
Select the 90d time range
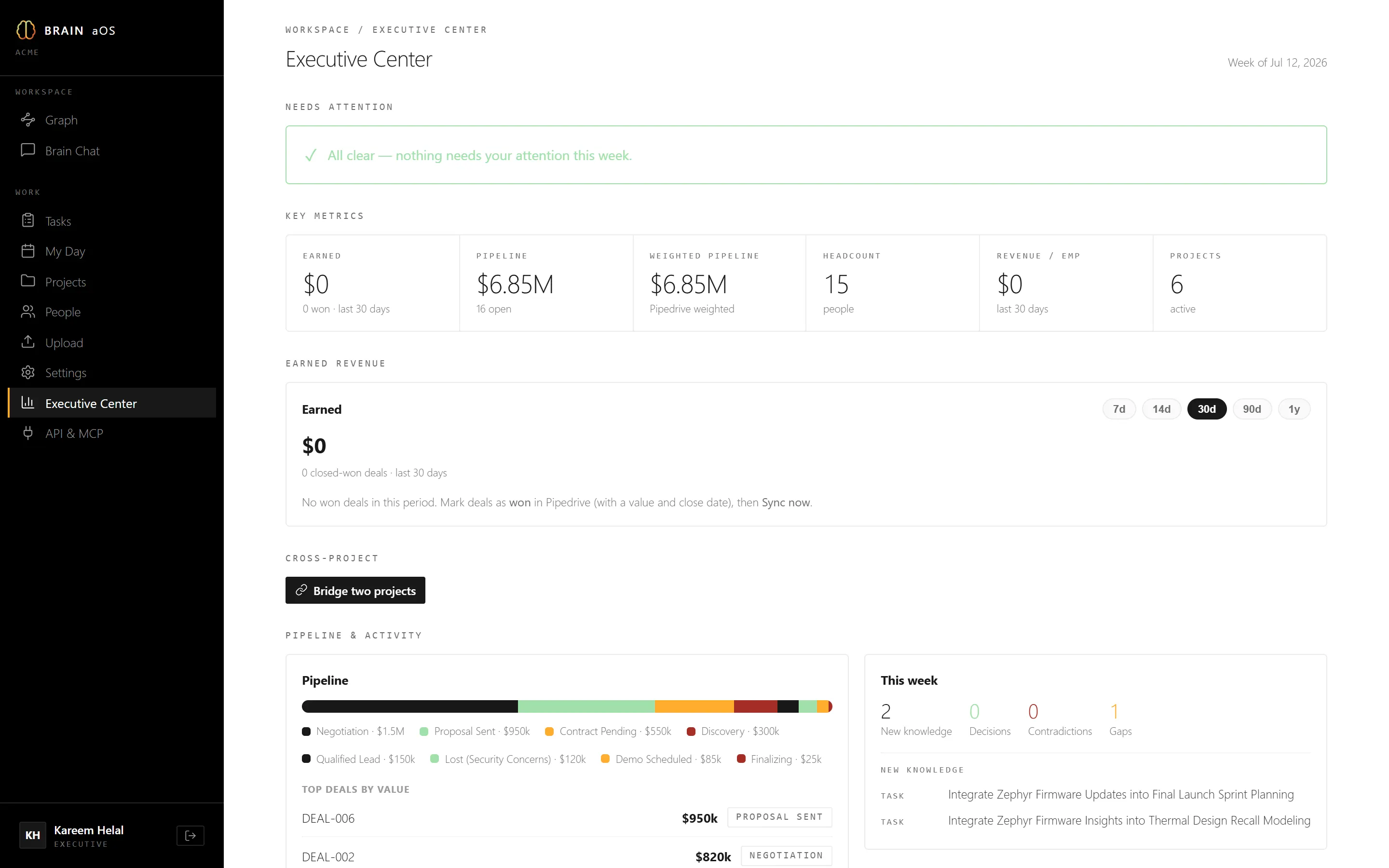point(1252,409)
